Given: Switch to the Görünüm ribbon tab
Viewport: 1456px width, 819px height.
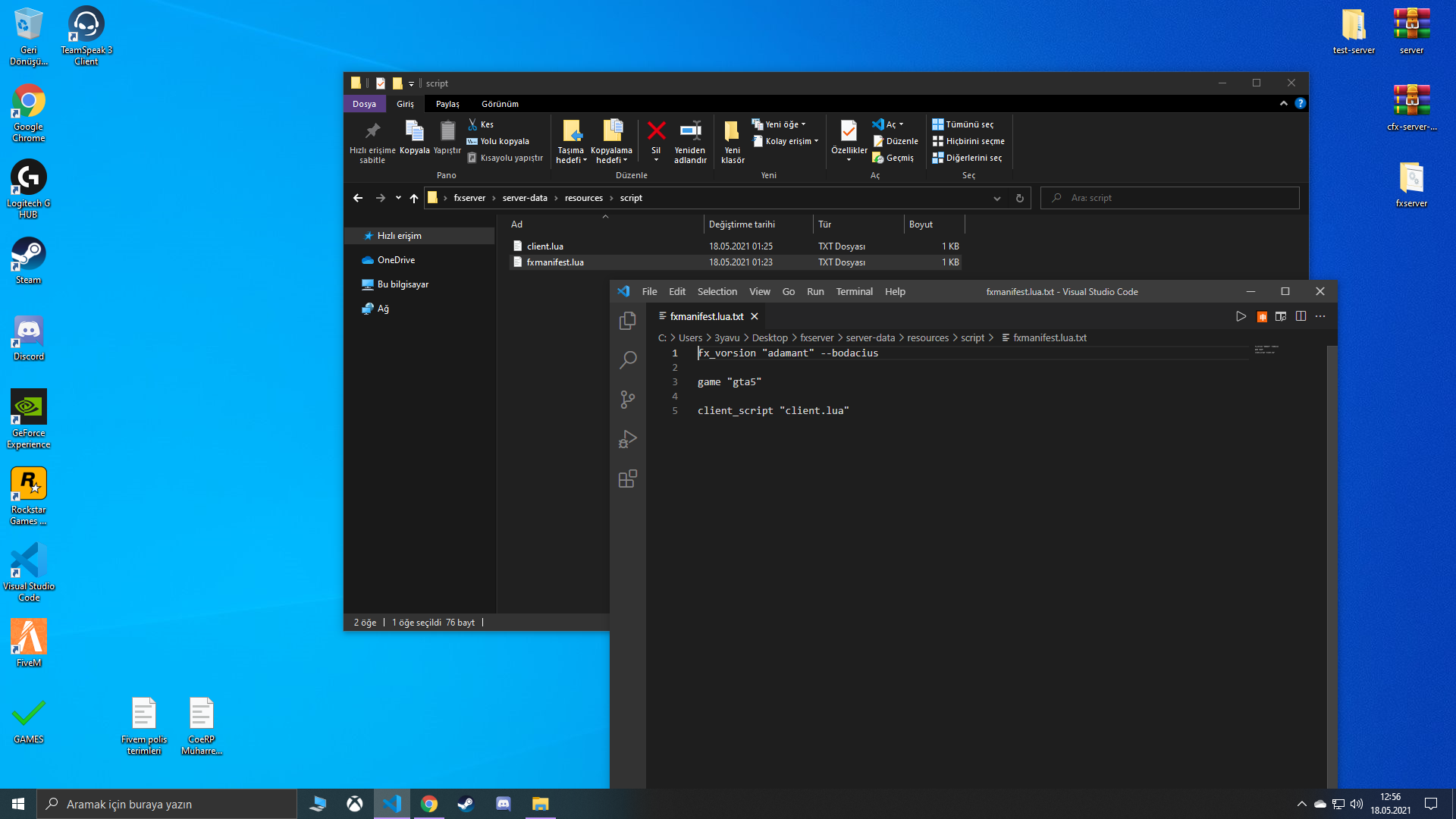Looking at the screenshot, I should (x=500, y=104).
